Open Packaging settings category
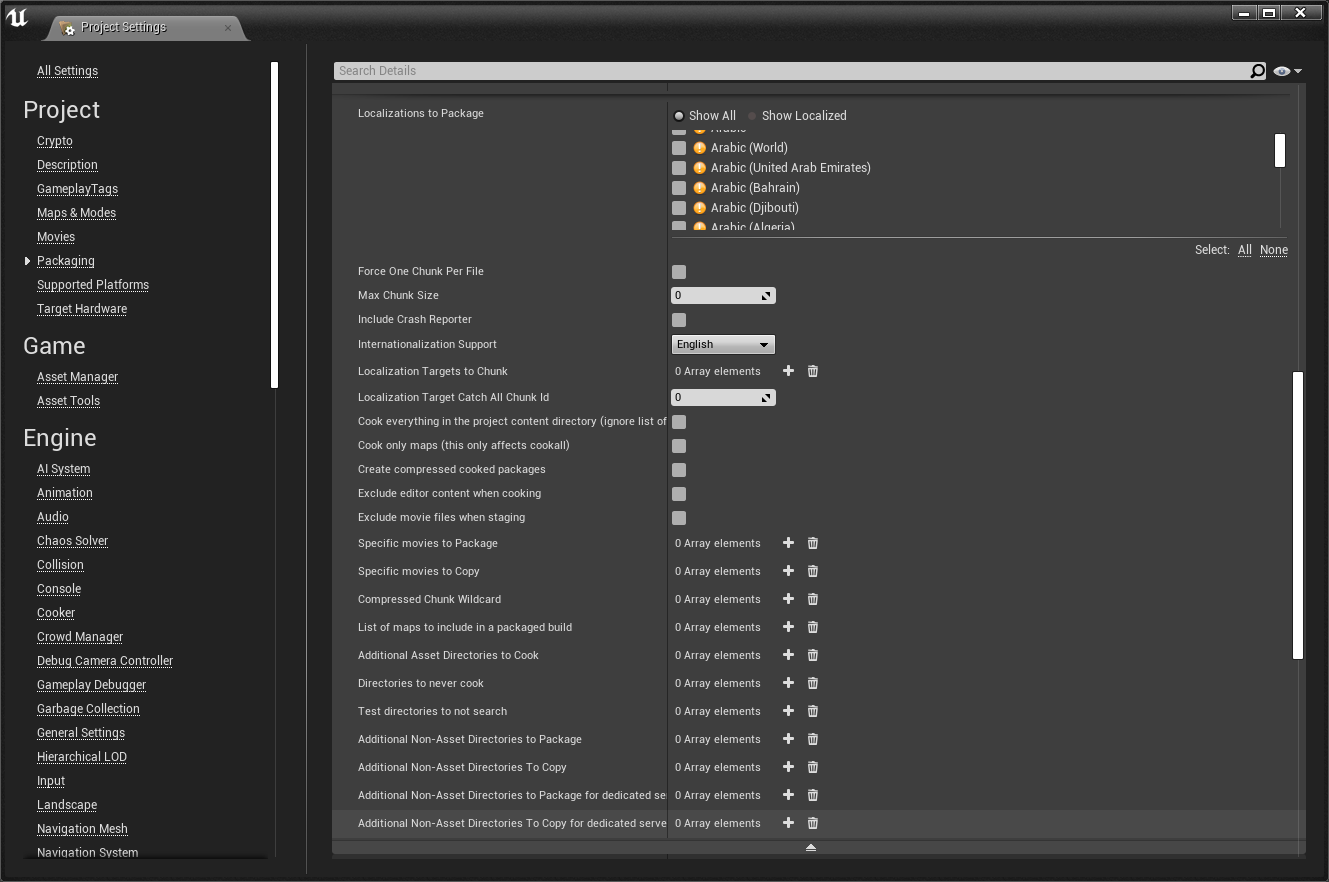Image resolution: width=1329 pixels, height=882 pixels. (66, 261)
